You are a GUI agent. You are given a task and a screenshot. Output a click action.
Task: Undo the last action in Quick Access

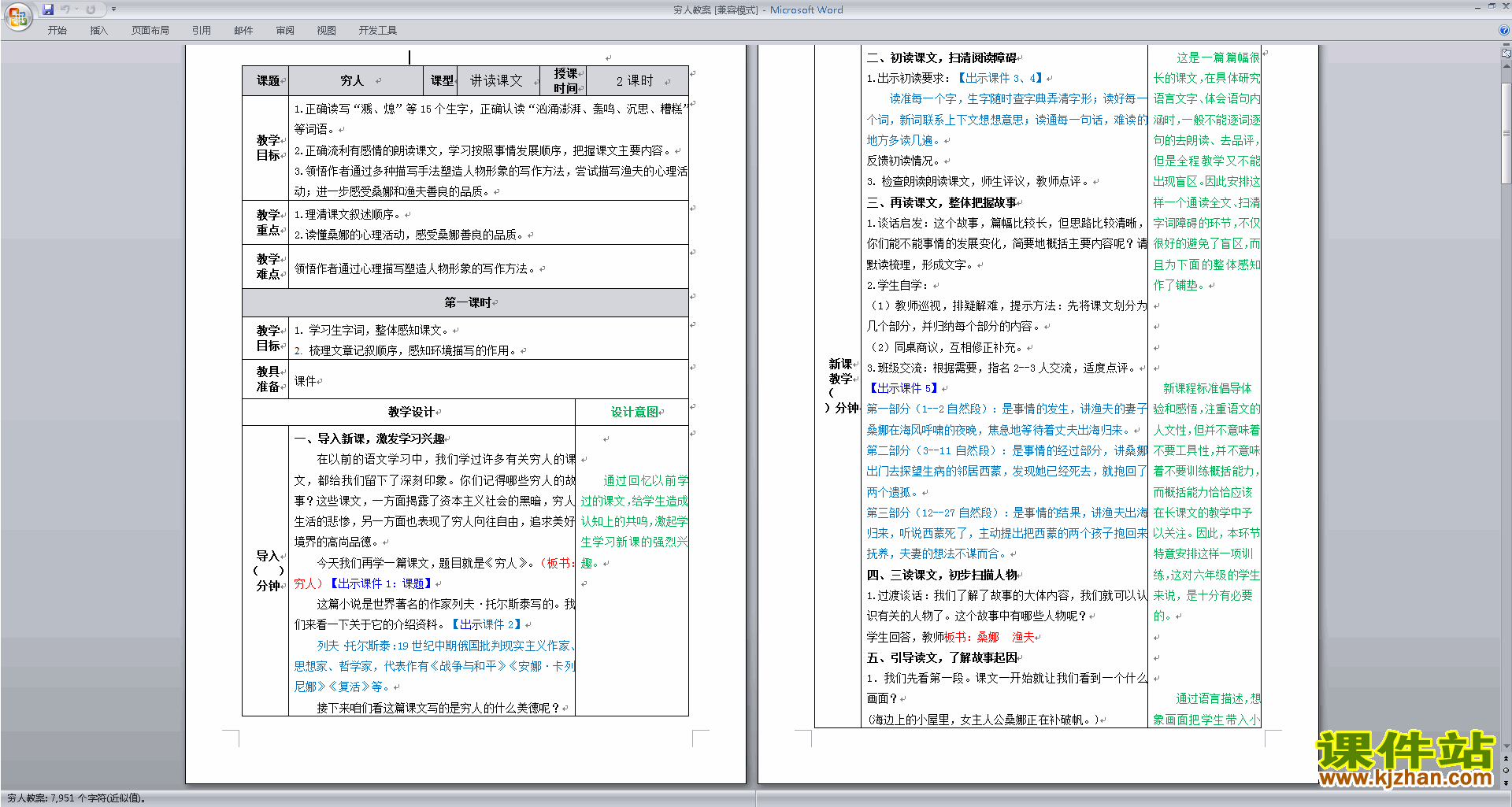point(65,9)
